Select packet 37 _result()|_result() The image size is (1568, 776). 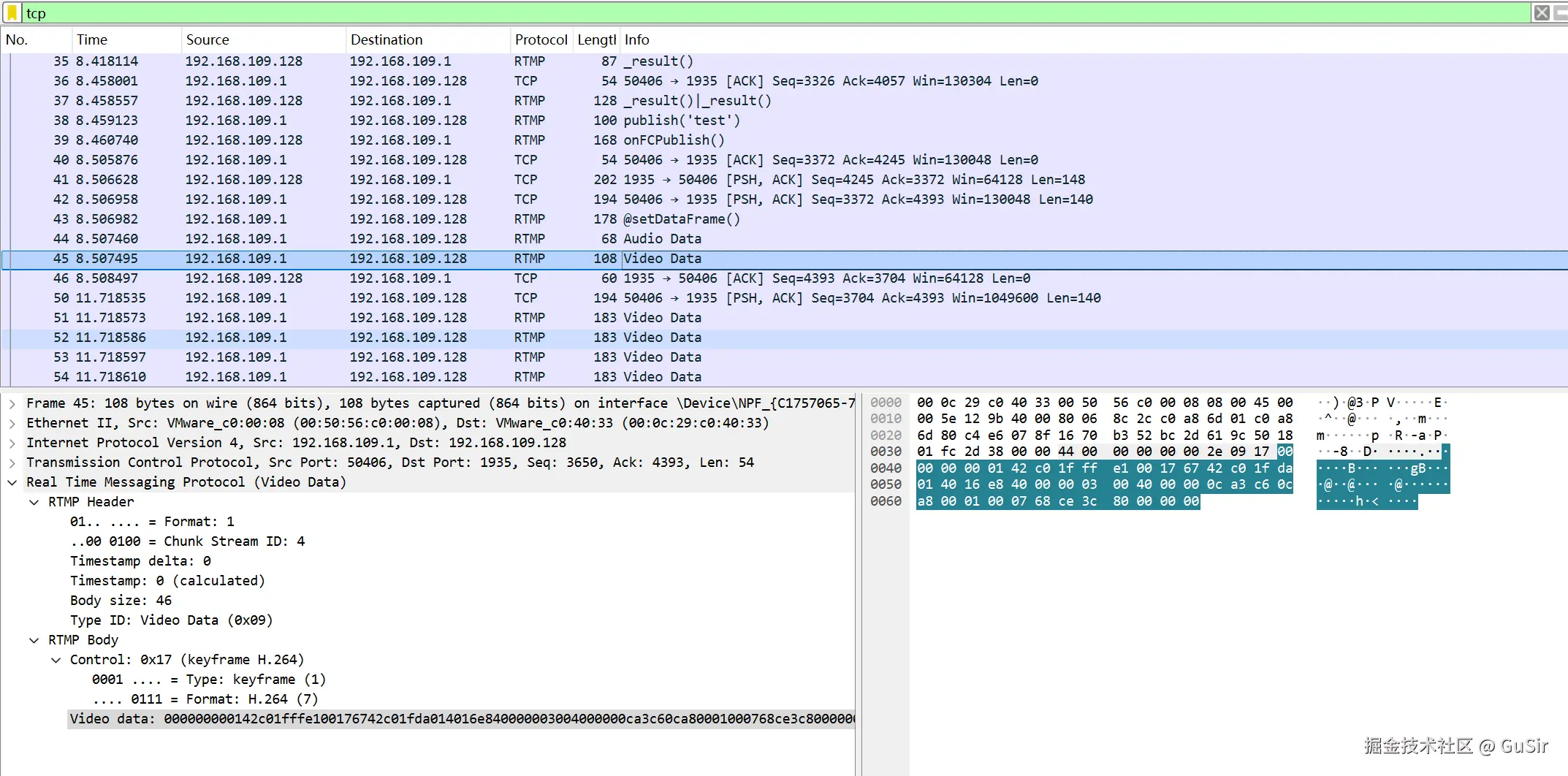point(784,101)
